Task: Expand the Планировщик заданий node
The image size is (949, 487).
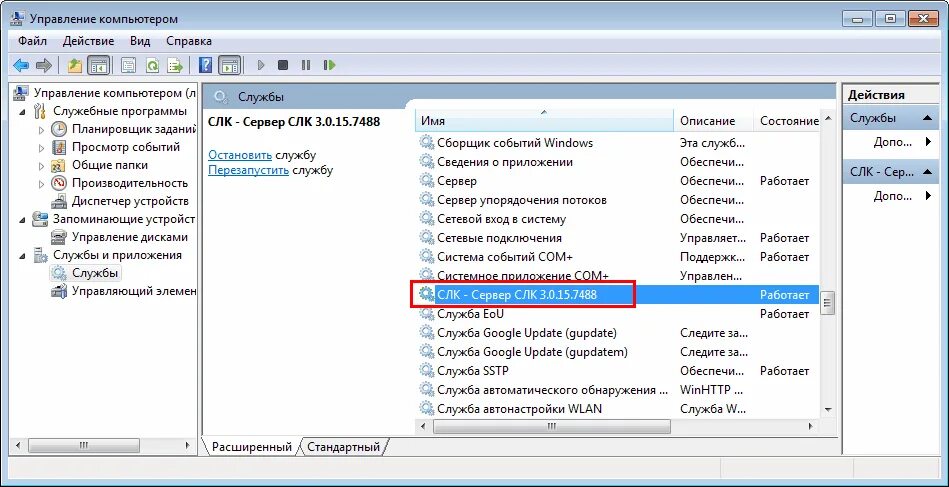Action: [x=42, y=129]
